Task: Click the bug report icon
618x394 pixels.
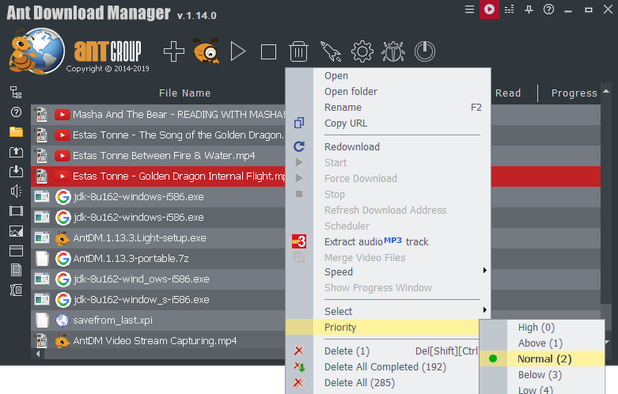Action: 393,52
